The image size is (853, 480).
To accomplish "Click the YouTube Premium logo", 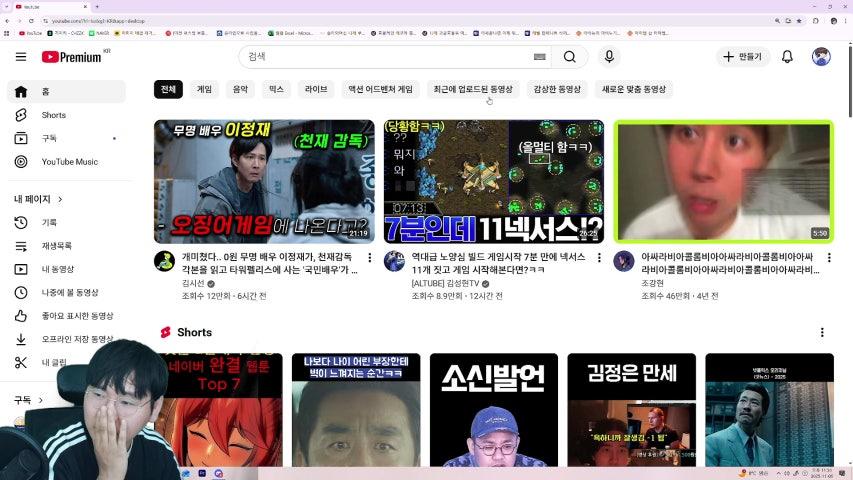I will click(72, 57).
